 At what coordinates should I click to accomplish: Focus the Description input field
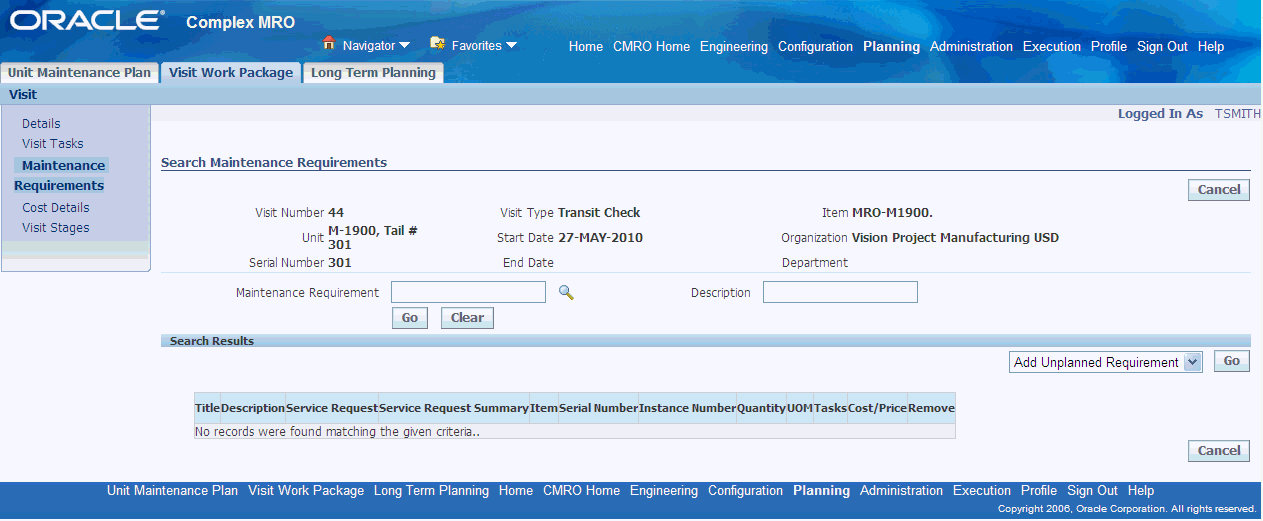[840, 292]
